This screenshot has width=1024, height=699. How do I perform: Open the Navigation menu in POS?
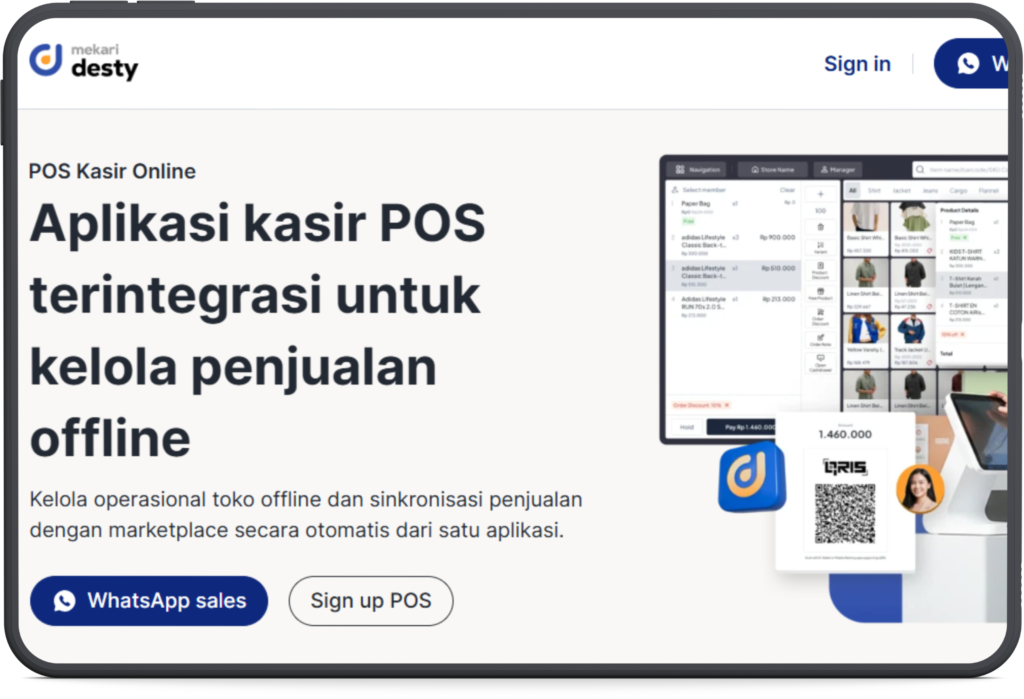click(x=698, y=170)
